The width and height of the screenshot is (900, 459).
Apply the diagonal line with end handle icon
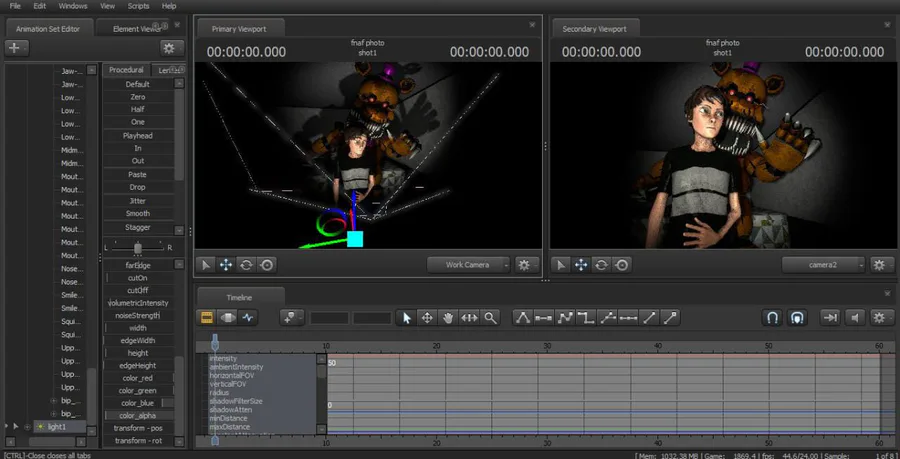point(670,317)
